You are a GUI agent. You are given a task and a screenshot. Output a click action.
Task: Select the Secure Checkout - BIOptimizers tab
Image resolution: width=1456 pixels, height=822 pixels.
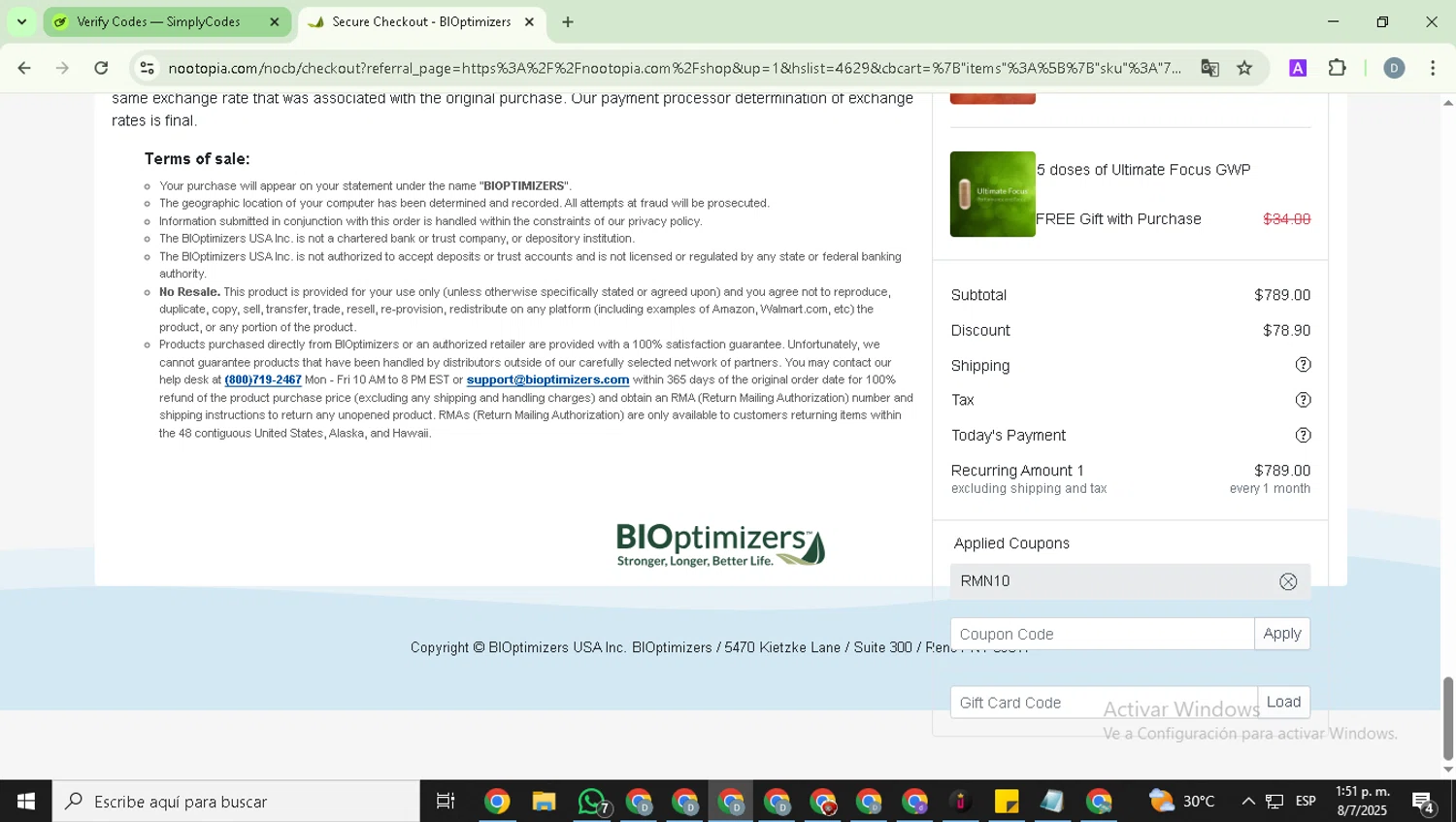coord(419,21)
